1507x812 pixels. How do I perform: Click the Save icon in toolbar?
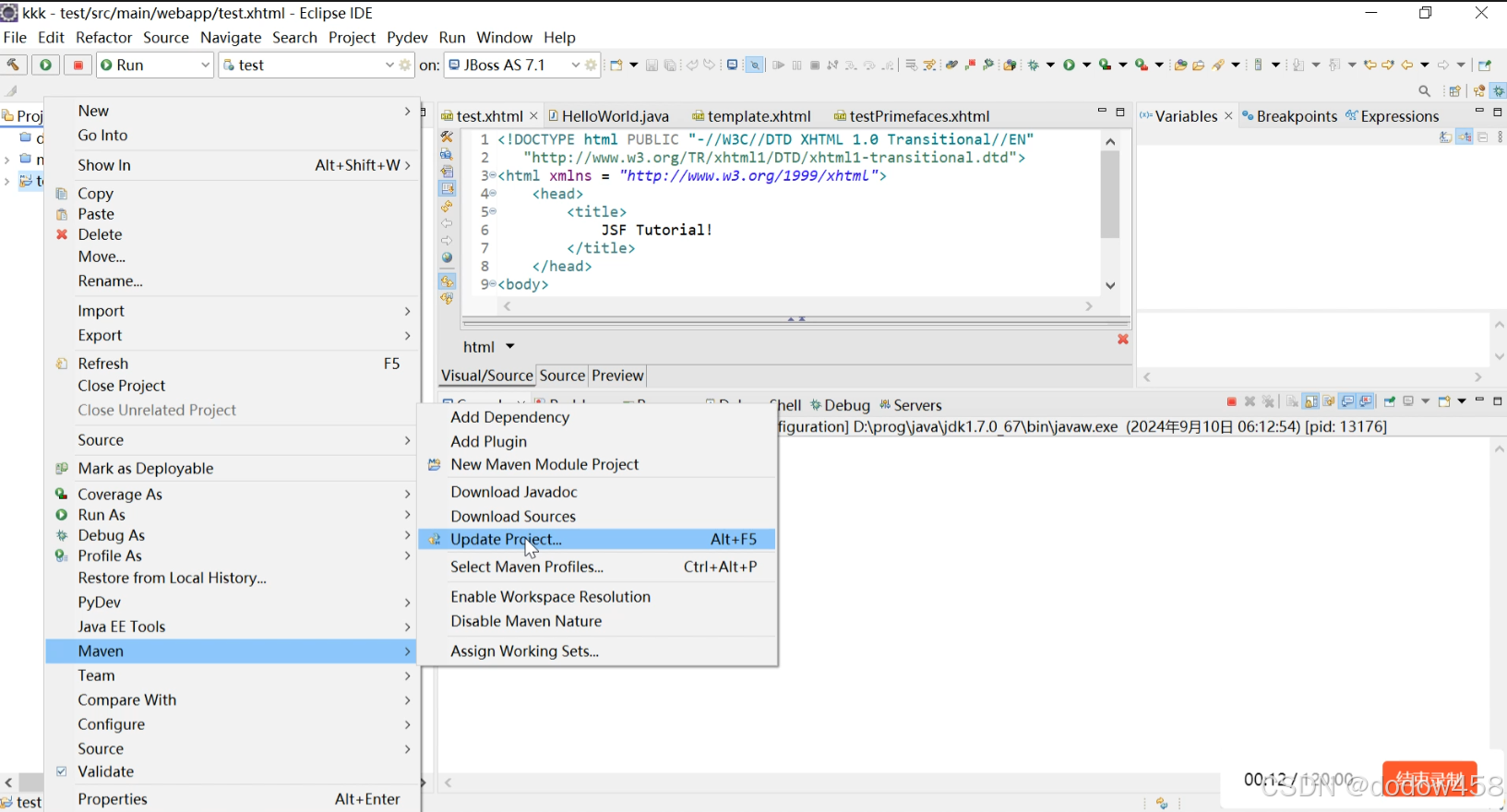point(652,65)
